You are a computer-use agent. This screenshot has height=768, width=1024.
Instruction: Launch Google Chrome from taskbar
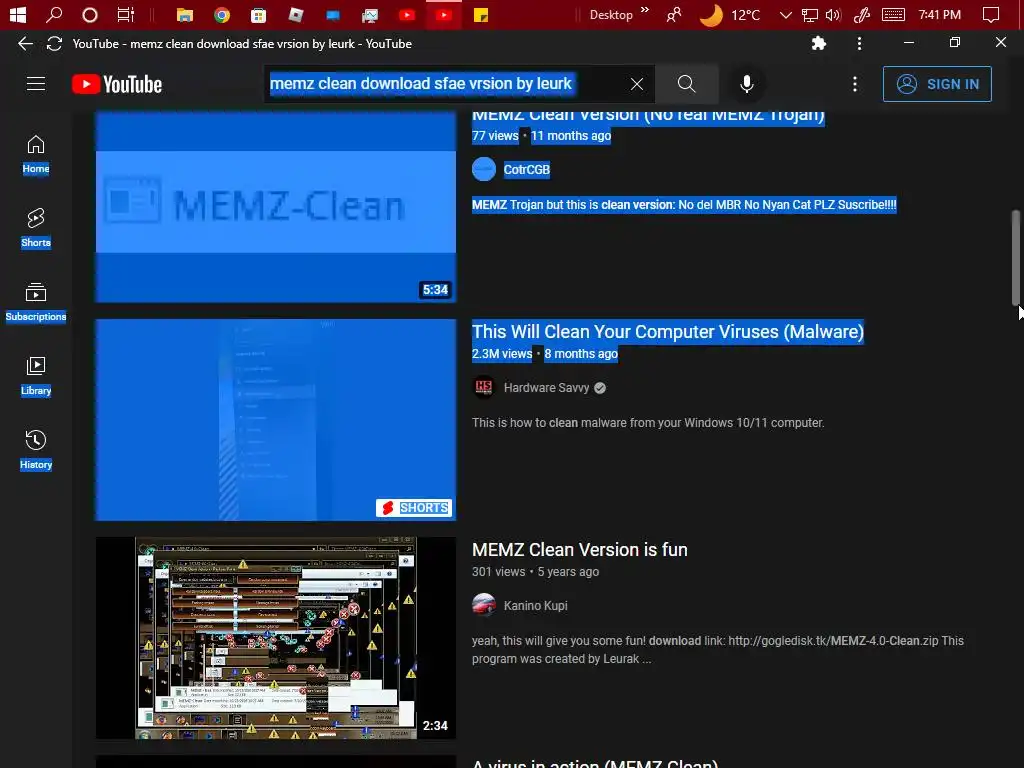click(x=222, y=14)
